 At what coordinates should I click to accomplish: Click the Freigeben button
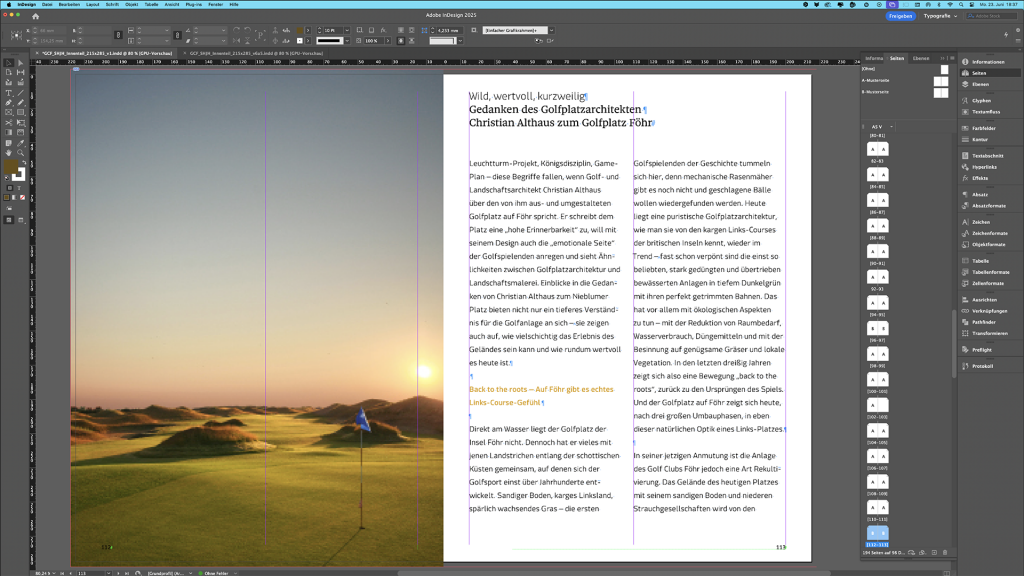900,16
